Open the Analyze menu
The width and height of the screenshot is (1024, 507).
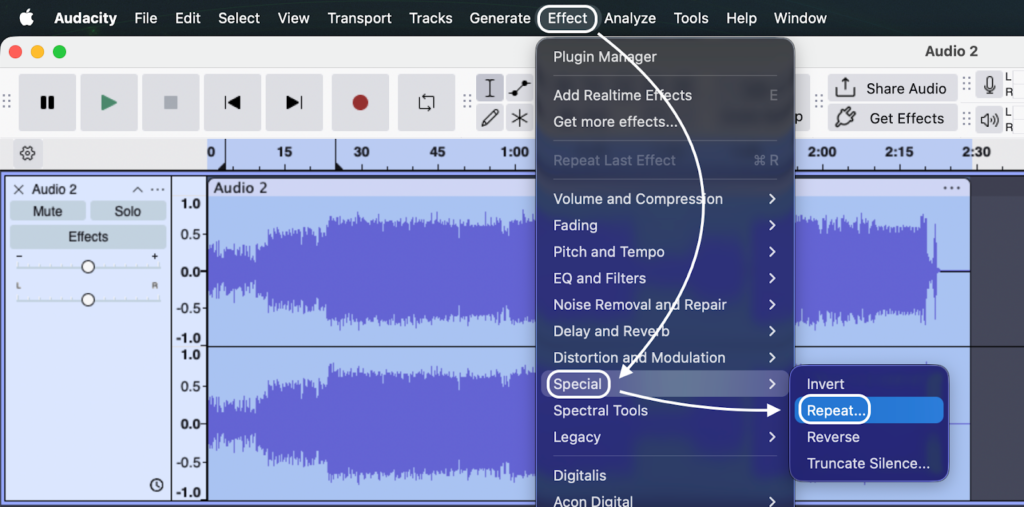pyautogui.click(x=630, y=18)
